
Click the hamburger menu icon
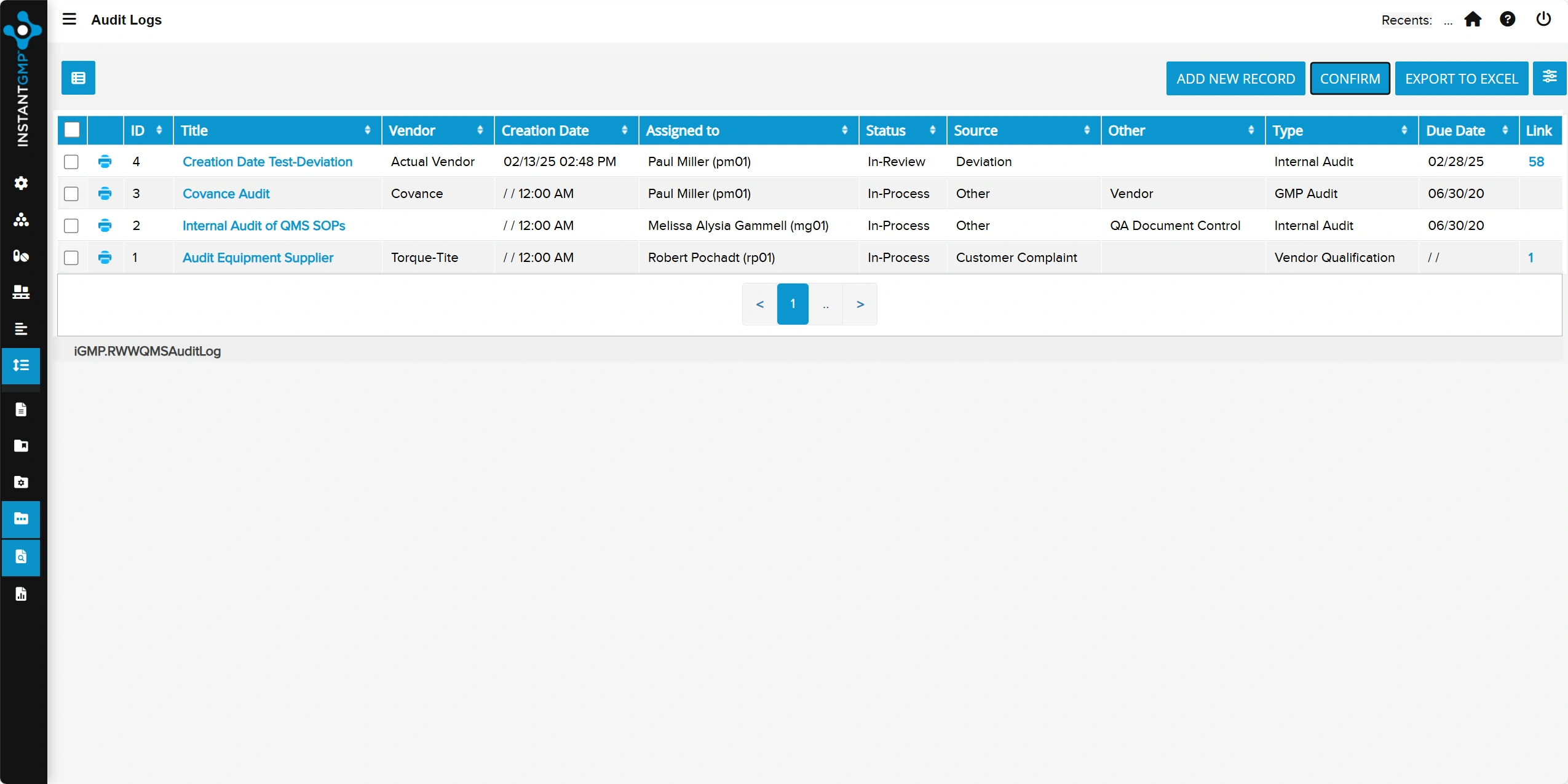(x=69, y=19)
